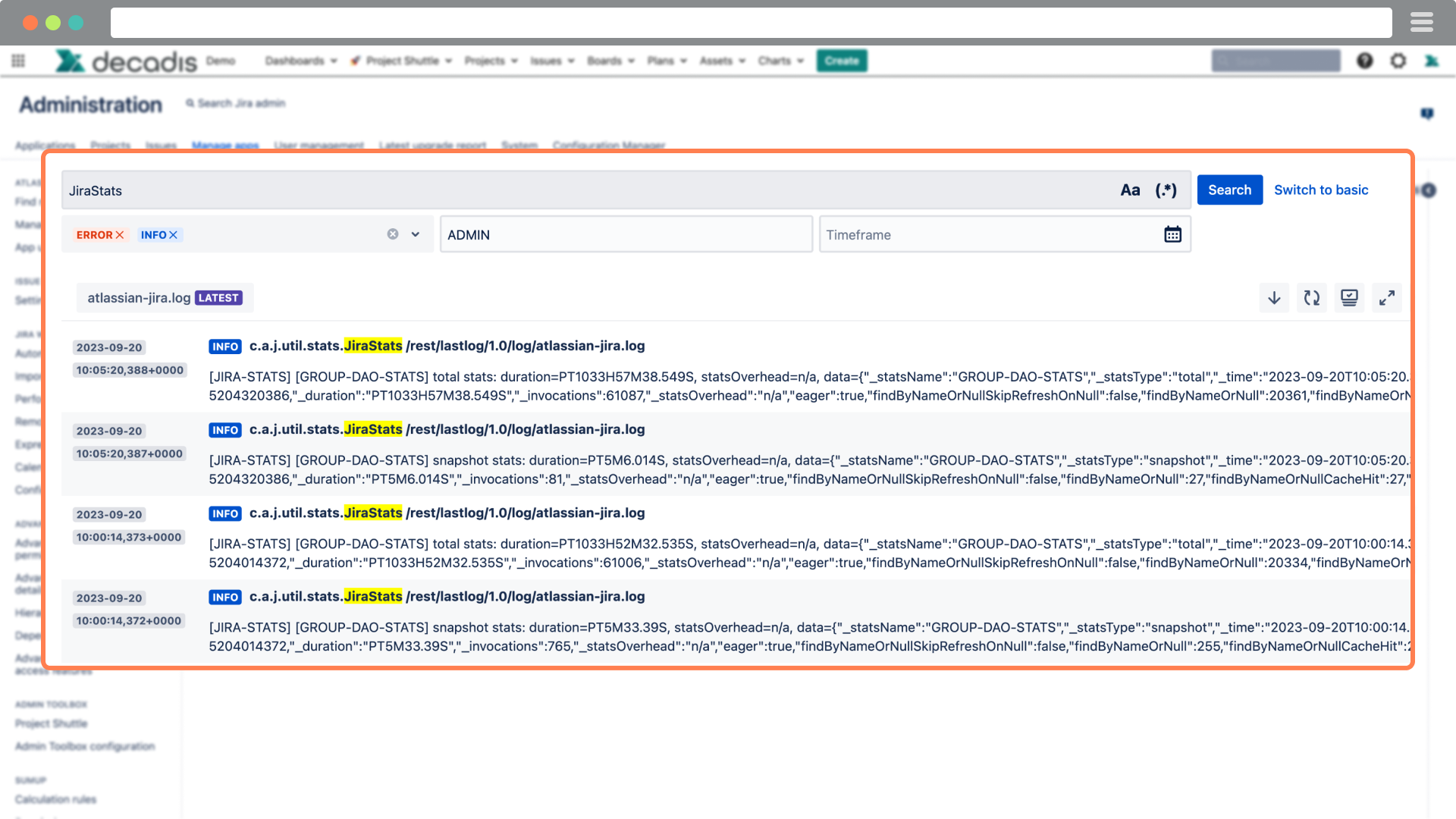Remove the ERROR log level filter

(118, 235)
